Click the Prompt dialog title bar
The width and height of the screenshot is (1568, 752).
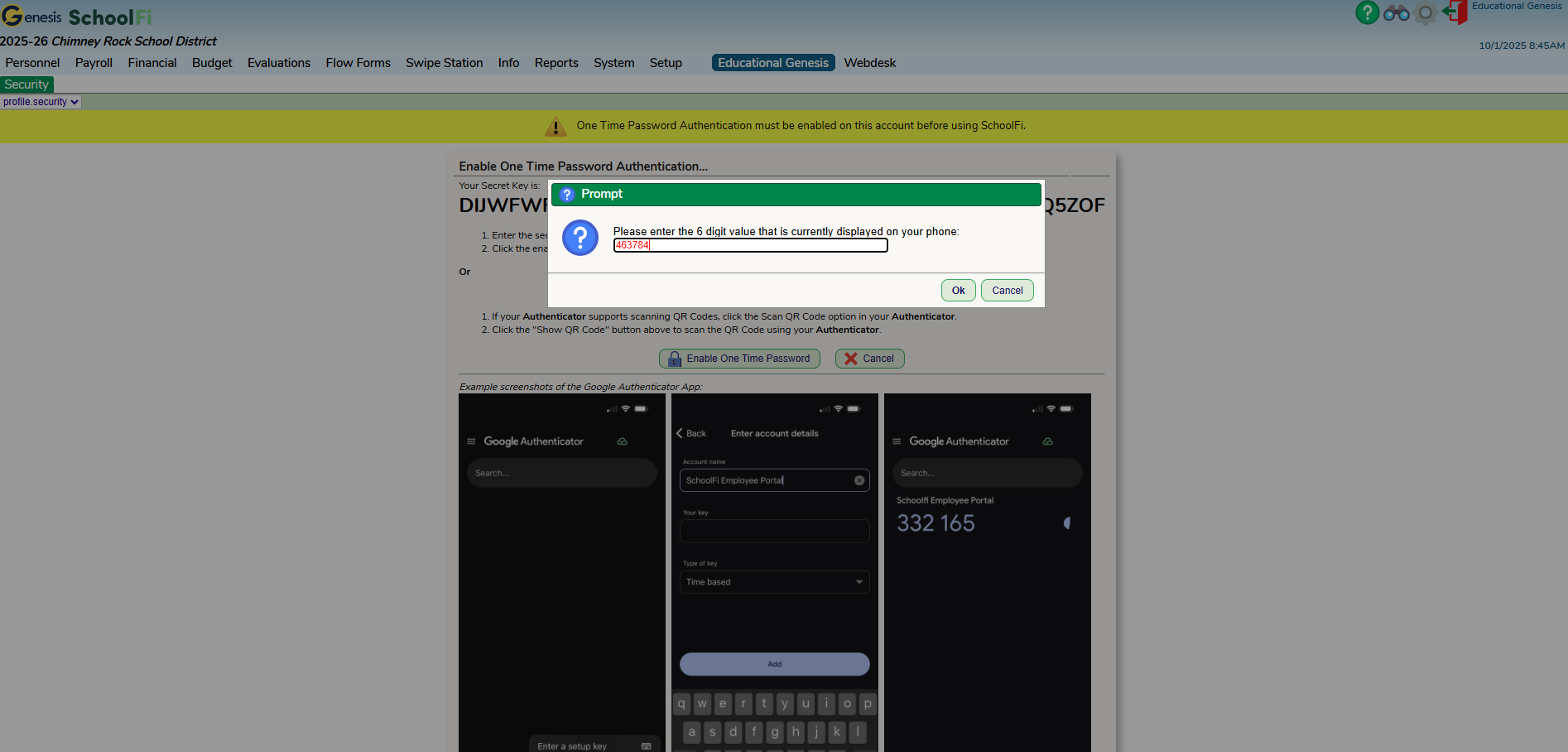click(x=796, y=194)
